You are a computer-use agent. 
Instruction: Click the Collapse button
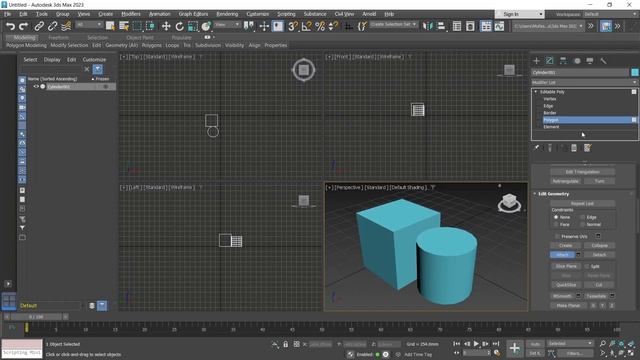click(599, 246)
